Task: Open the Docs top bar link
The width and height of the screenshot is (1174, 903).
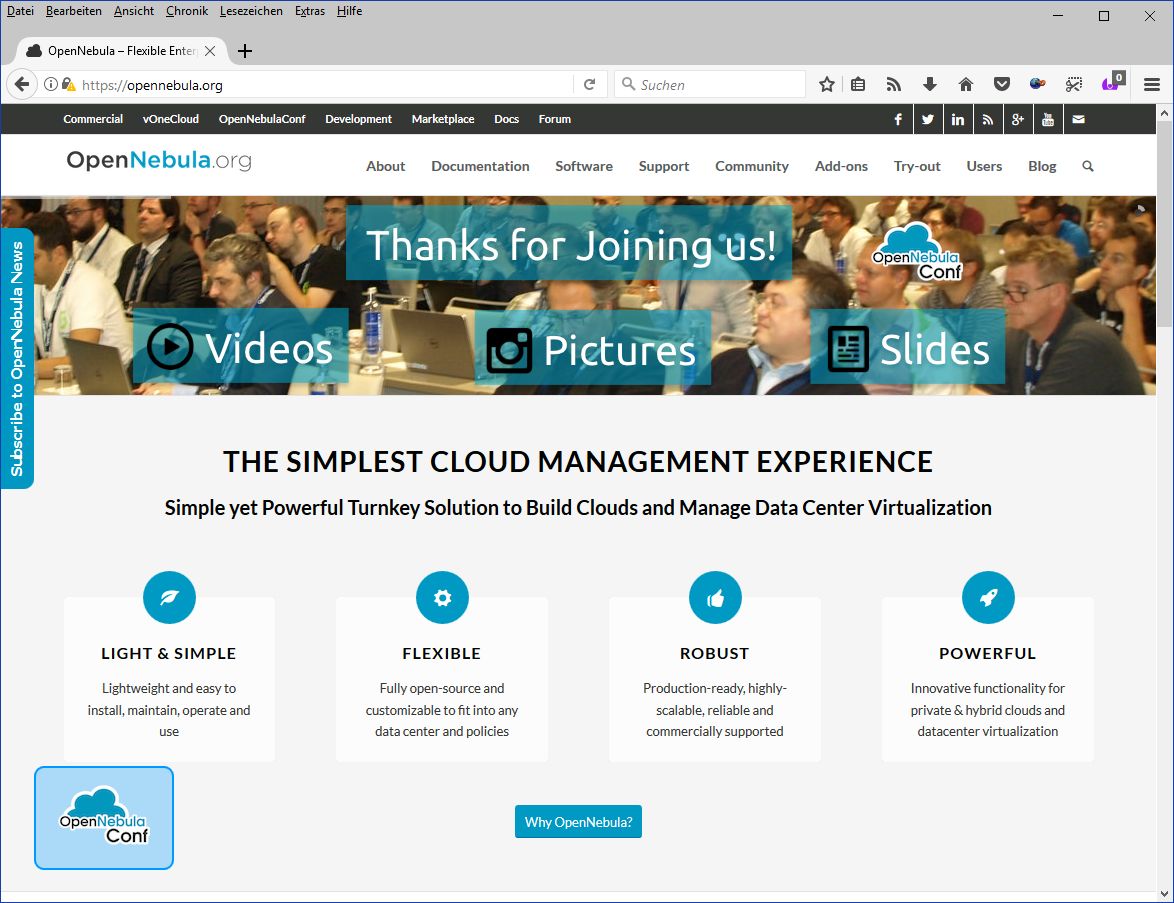Action: click(506, 119)
